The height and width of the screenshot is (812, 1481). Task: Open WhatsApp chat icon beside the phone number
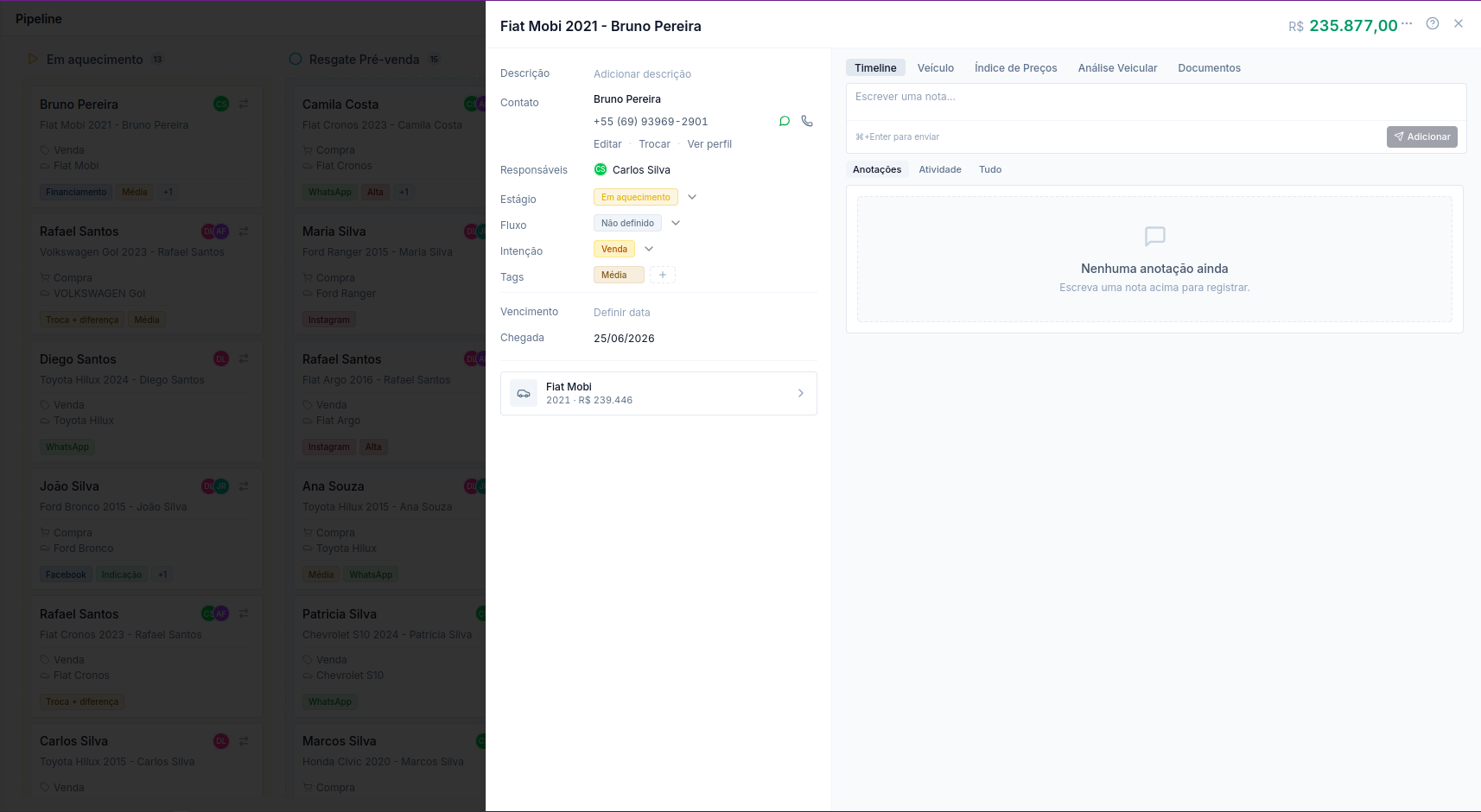click(785, 121)
